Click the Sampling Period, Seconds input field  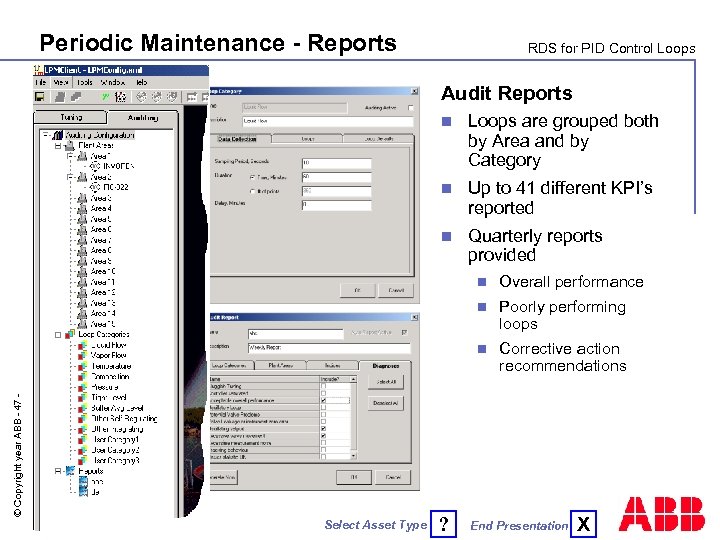337,163
